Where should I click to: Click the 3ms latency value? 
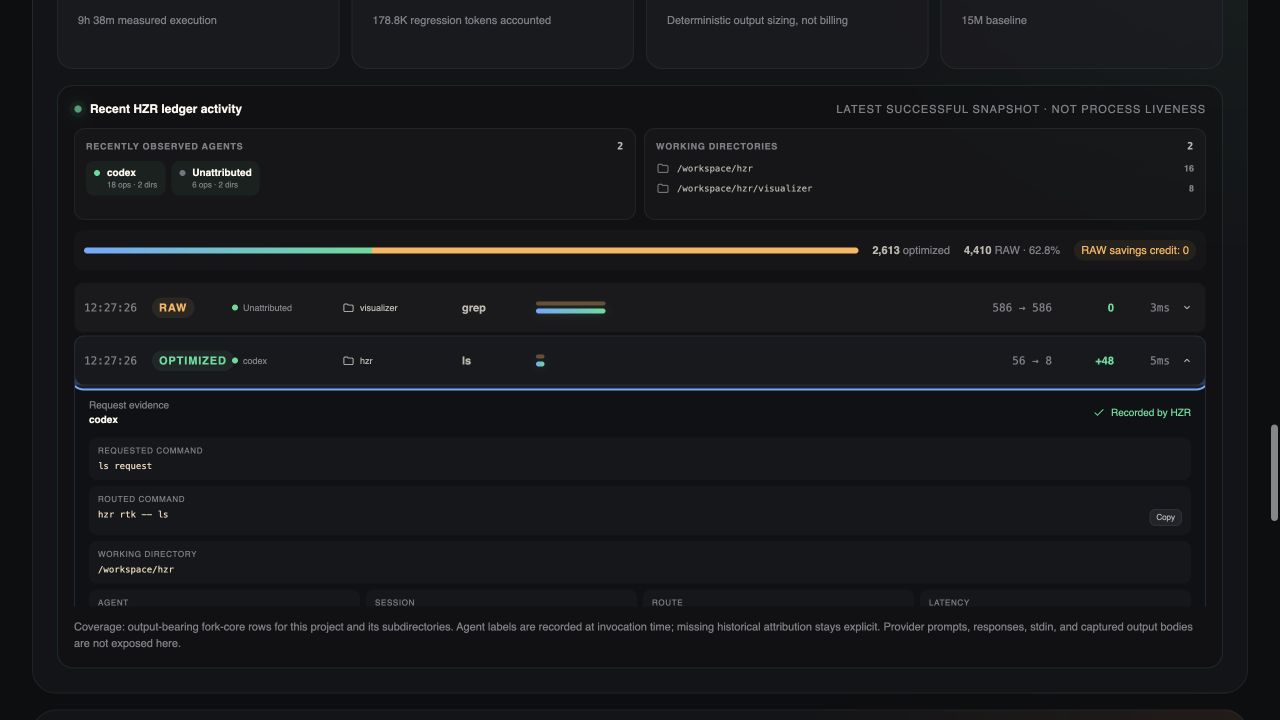click(x=1159, y=308)
